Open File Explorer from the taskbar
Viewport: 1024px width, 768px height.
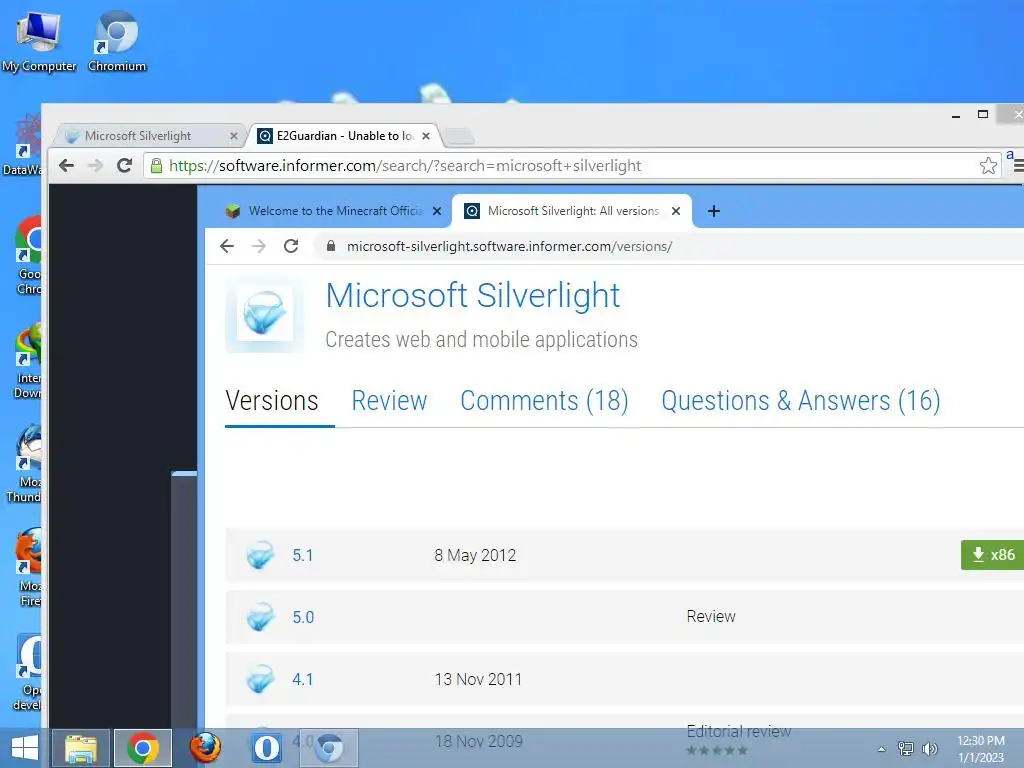click(81, 748)
